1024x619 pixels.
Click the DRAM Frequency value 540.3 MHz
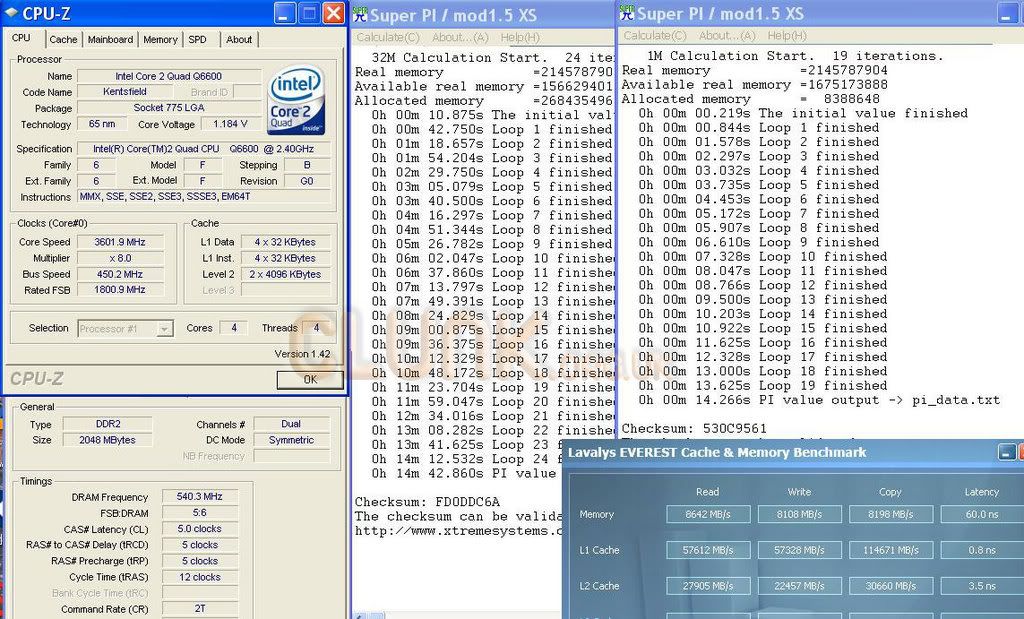click(200, 496)
